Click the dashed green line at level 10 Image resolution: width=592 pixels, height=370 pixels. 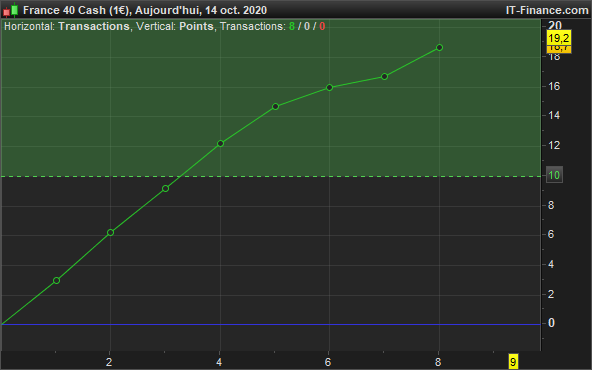(x=270, y=176)
